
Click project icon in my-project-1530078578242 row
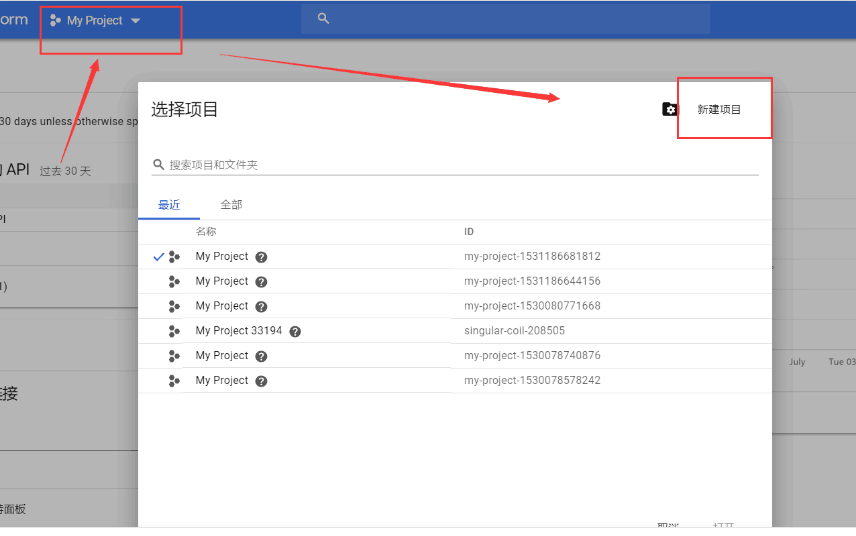(174, 381)
